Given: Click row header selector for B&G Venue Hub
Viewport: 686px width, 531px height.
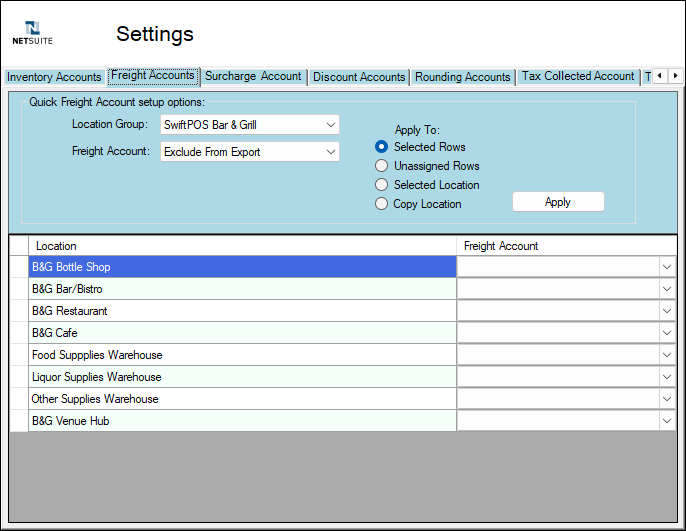Looking at the screenshot, I should click(19, 421).
